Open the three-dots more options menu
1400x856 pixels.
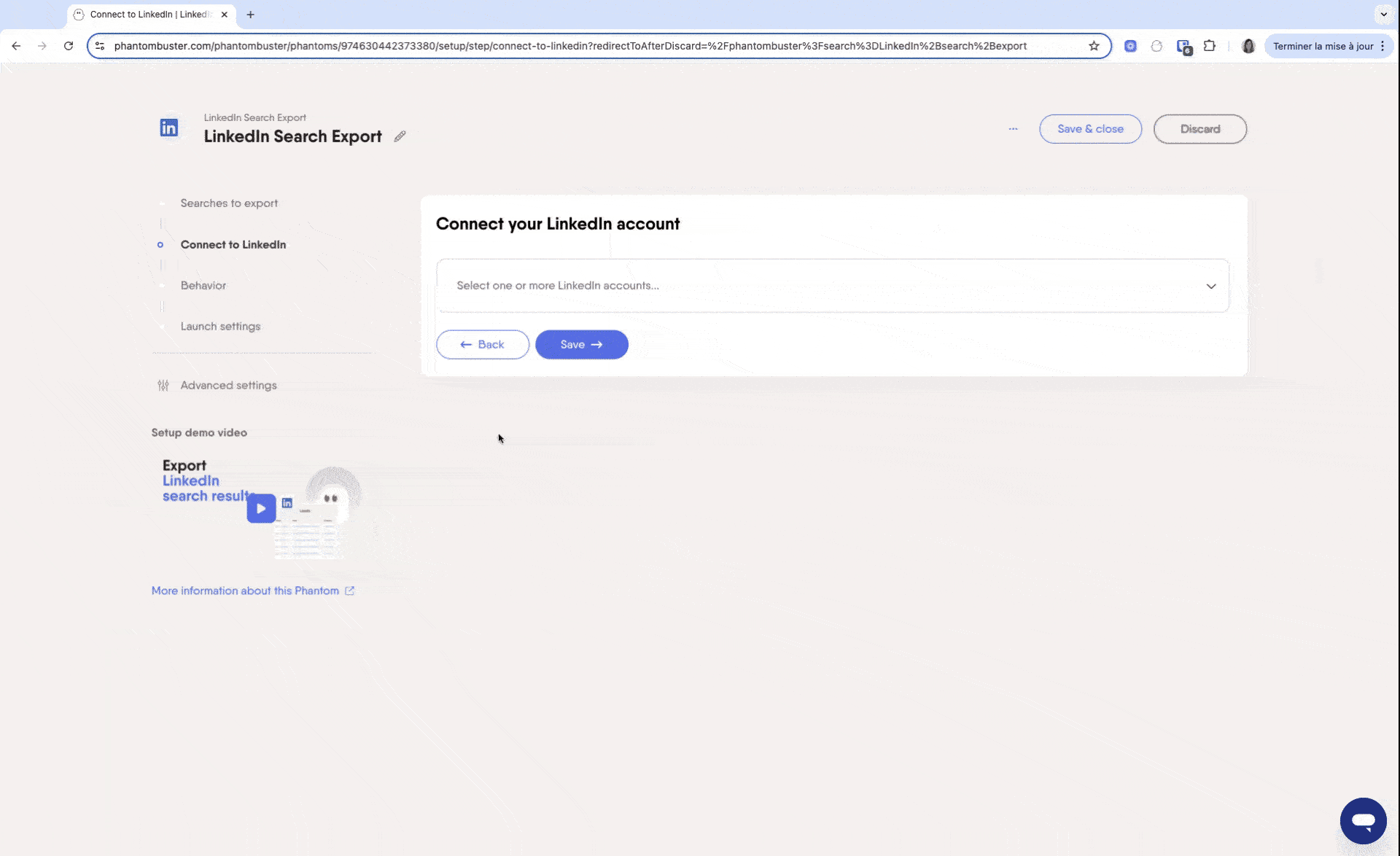1013,129
